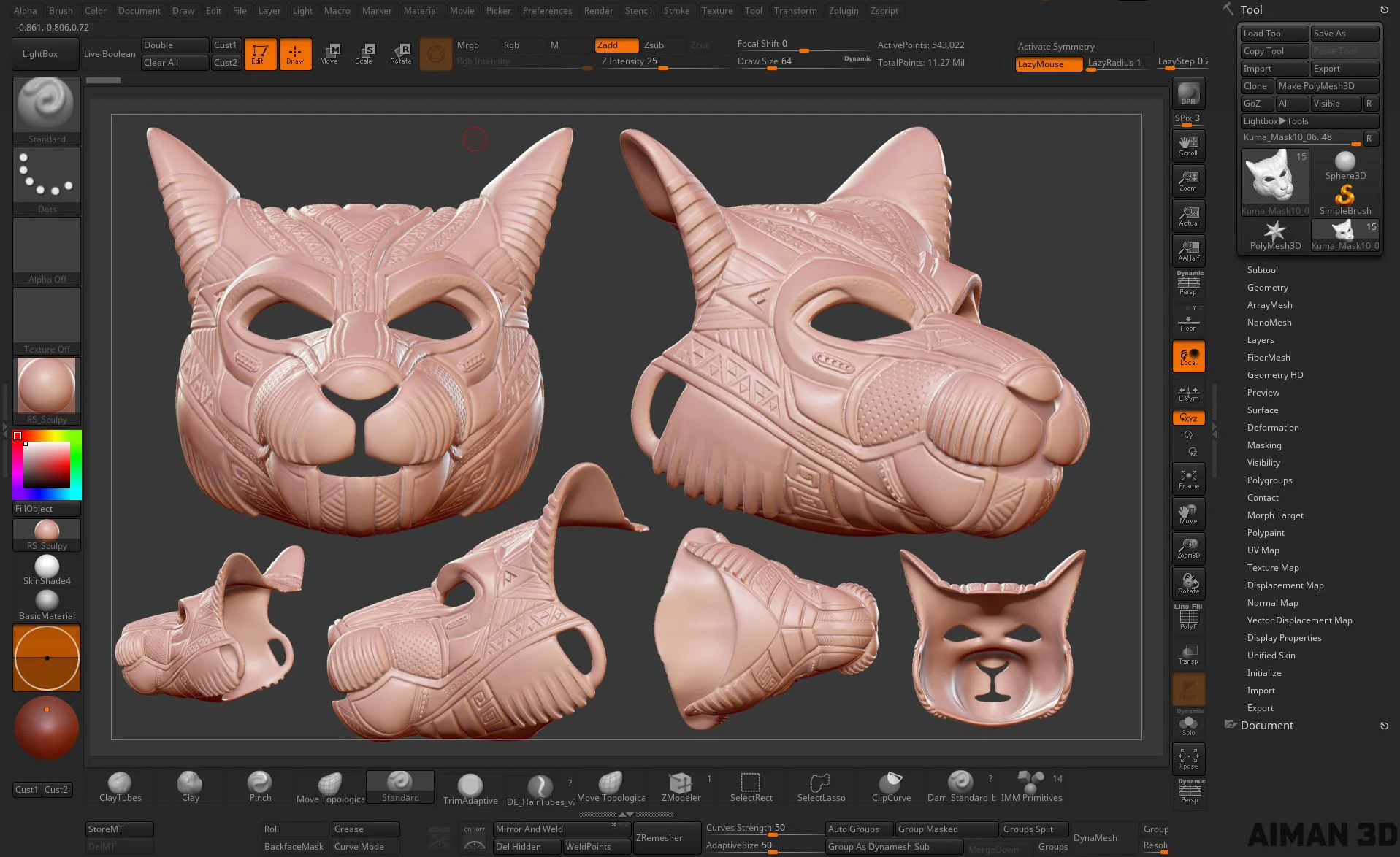Expand the Masking section
The width and height of the screenshot is (1400, 857).
(1263, 445)
